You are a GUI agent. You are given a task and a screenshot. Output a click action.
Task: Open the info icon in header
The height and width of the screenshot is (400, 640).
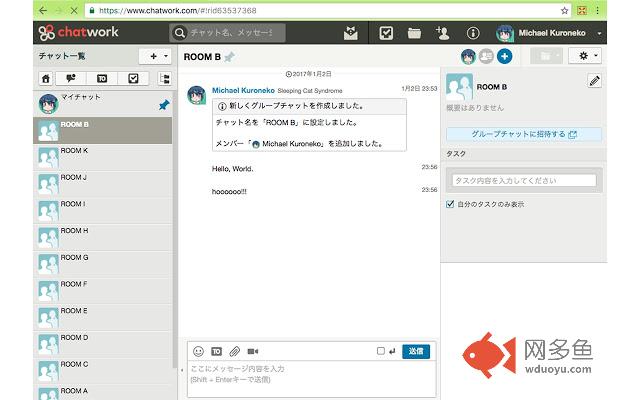473,33
